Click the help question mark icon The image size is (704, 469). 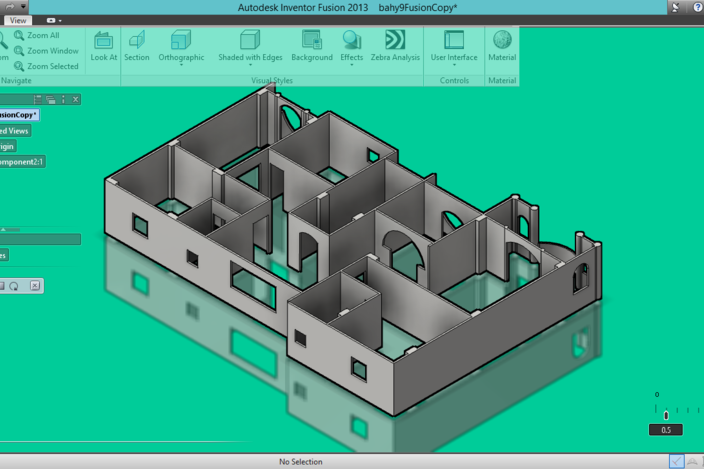698,7
